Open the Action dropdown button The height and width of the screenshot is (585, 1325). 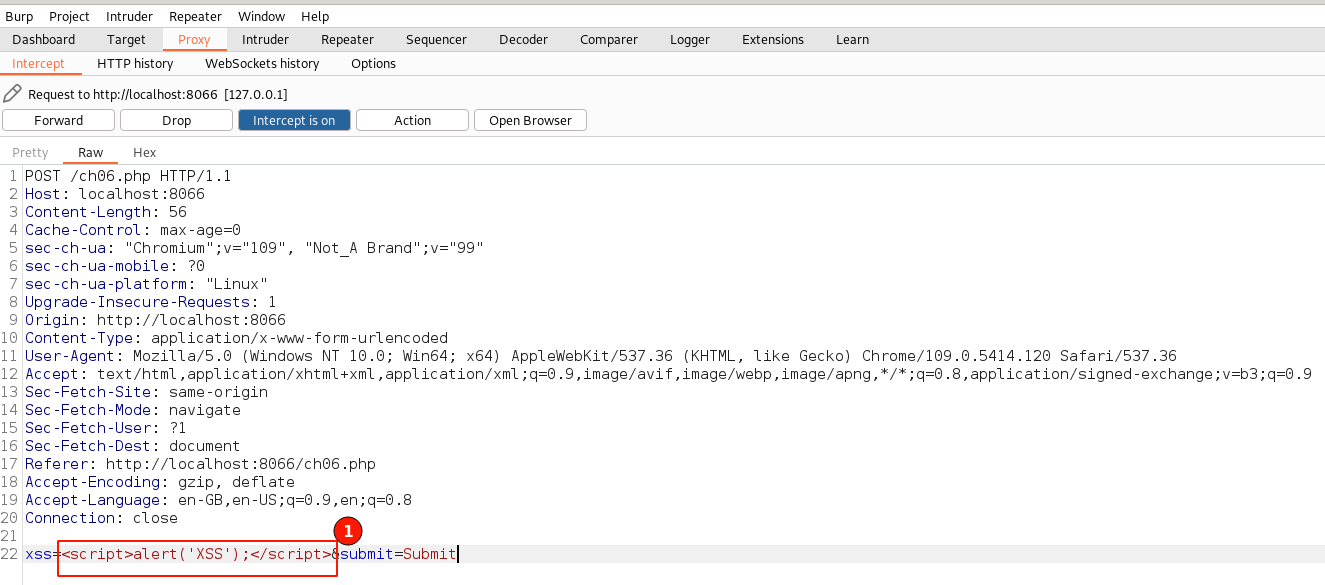(412, 120)
